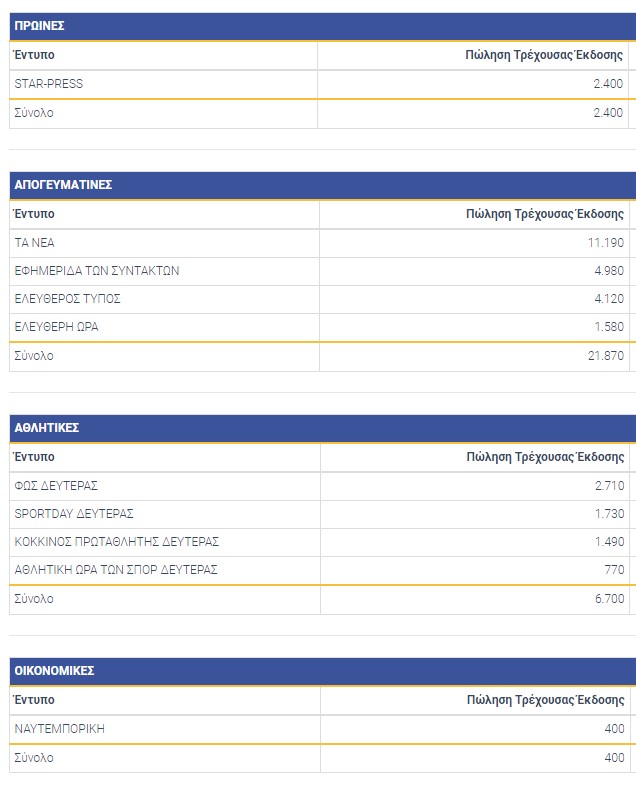
Task: Click the STAR-PRESS newspaper entry
Action: click(x=49, y=84)
